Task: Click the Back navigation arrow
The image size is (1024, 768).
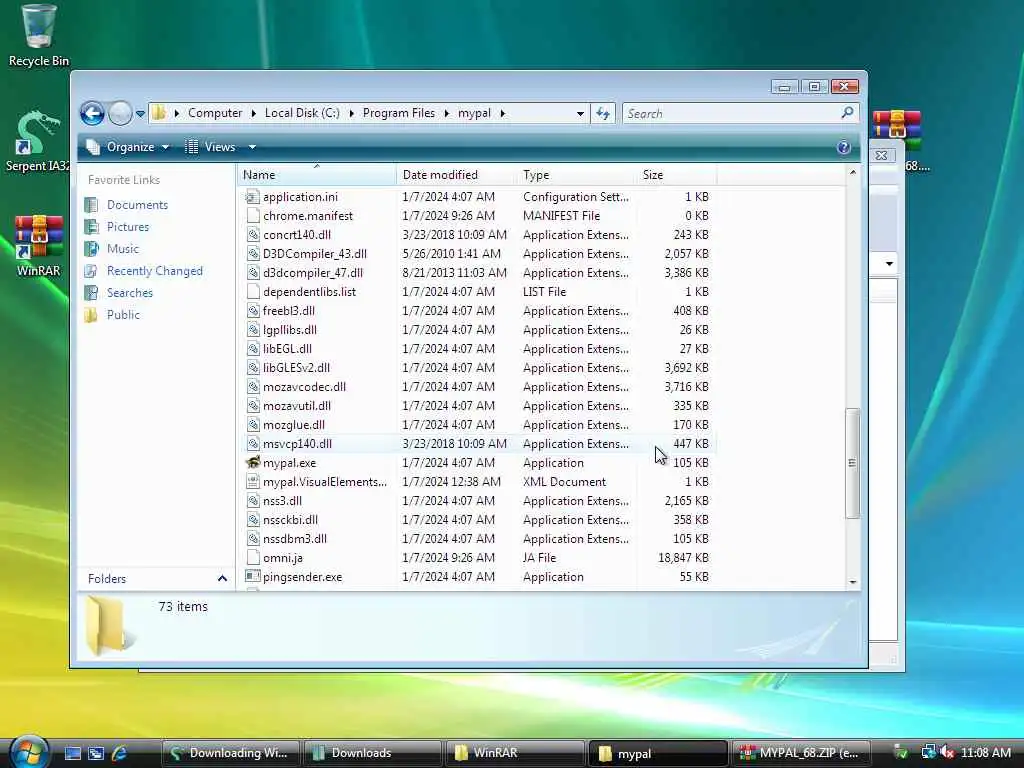Action: 92,114
